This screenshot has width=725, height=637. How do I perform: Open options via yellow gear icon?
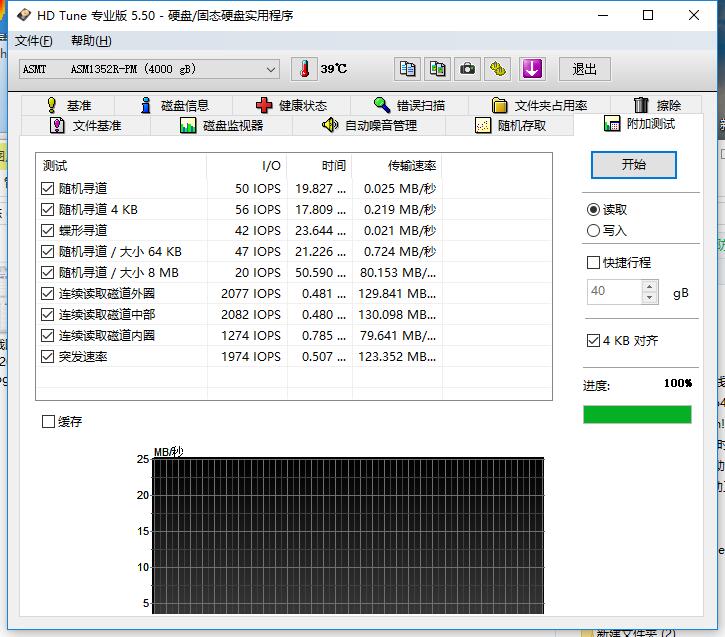point(498,69)
